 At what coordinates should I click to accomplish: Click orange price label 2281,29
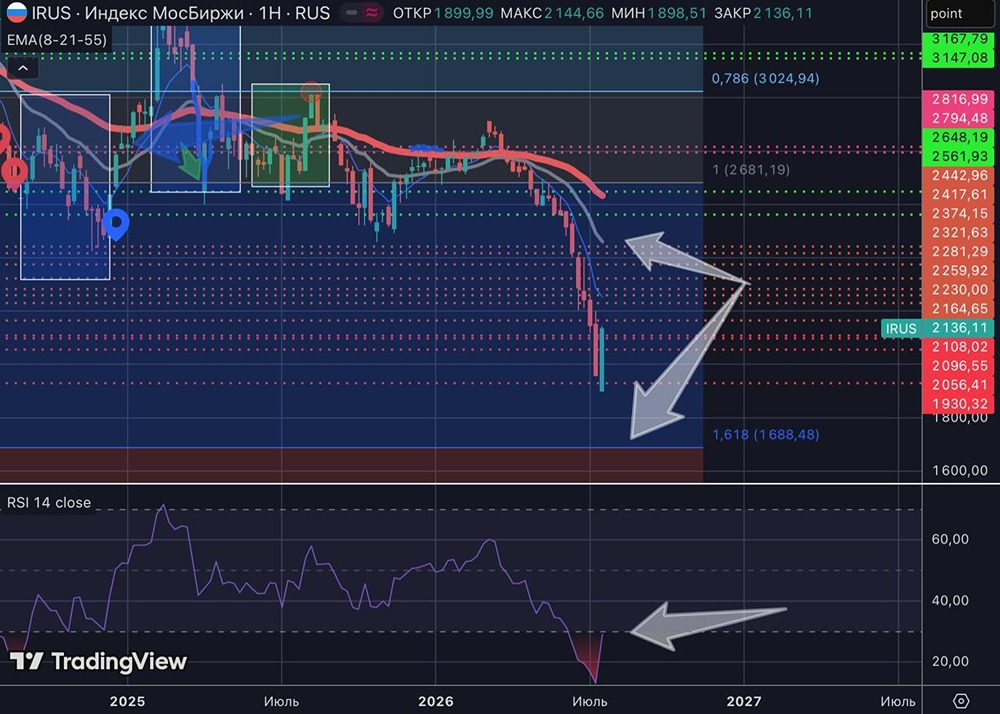coord(959,252)
